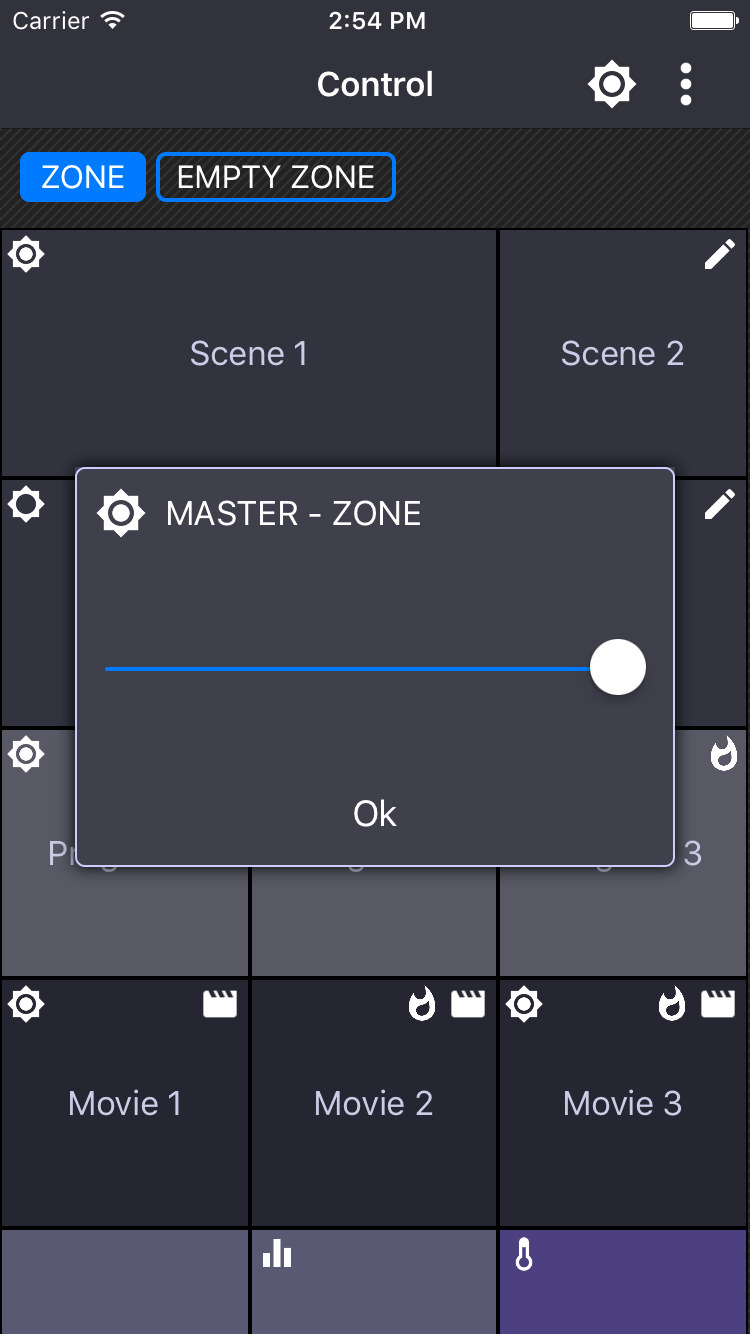The width and height of the screenshot is (750, 1334).
Task: Switch to the EMPTY ZONE tab
Action: tap(276, 176)
